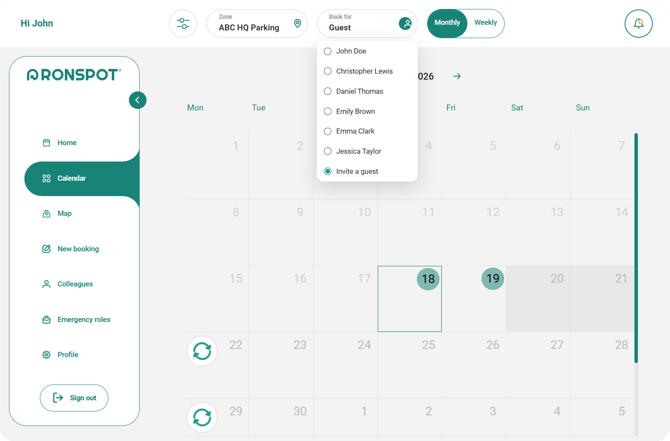Go to Colleagues page
This screenshot has width=670, height=441.
(68, 284)
